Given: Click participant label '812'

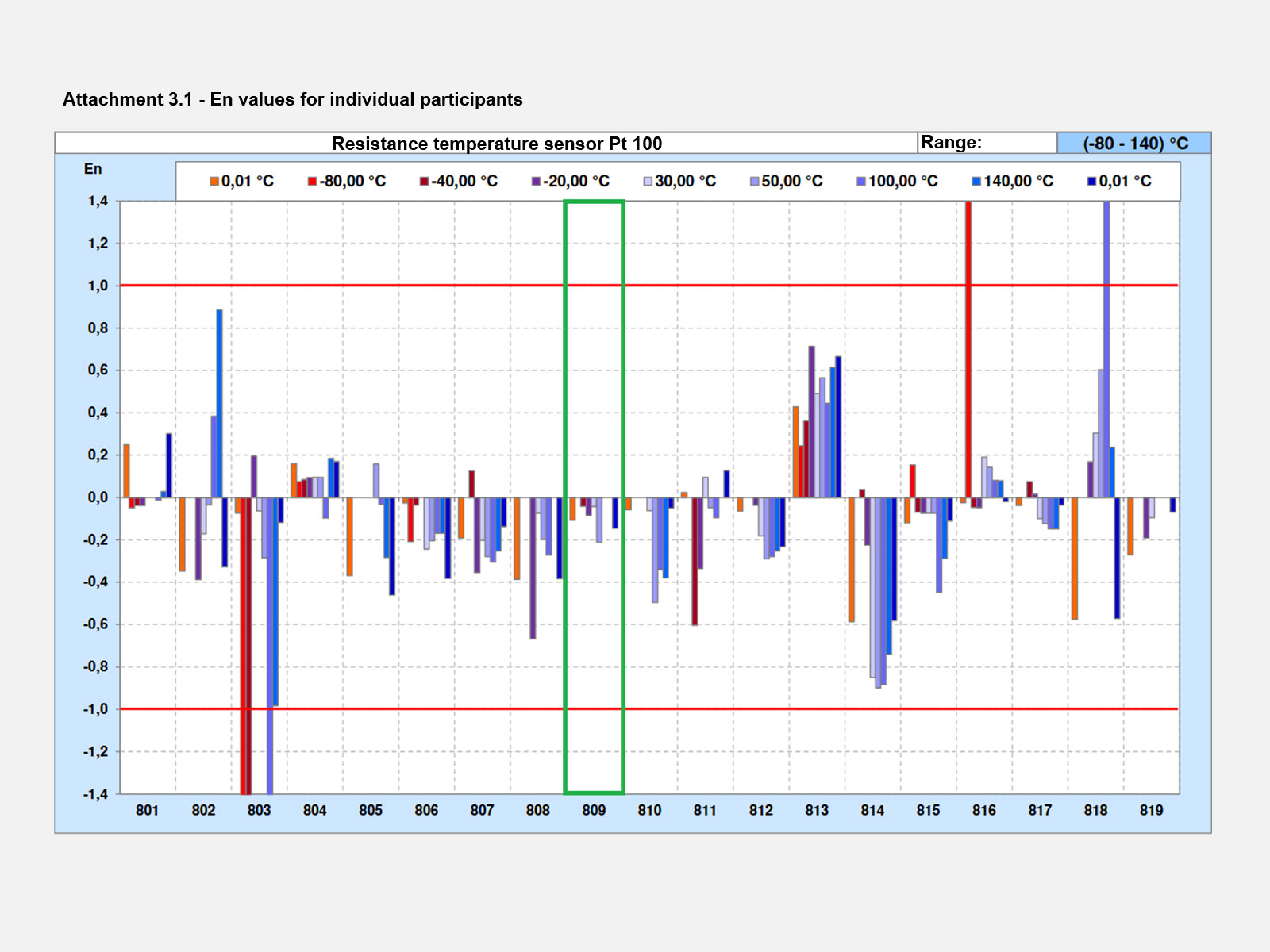Looking at the screenshot, I should click(x=760, y=810).
